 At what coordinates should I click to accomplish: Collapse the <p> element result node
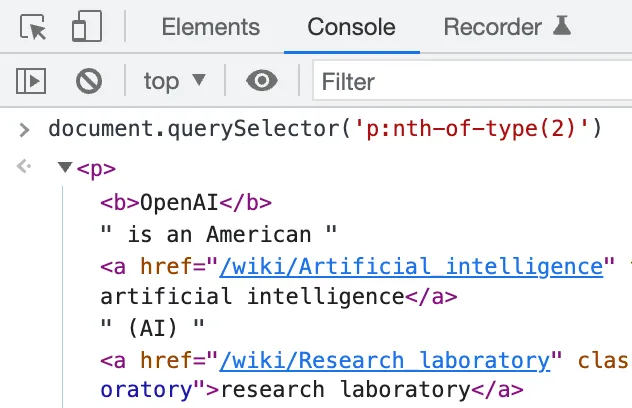click(x=65, y=167)
